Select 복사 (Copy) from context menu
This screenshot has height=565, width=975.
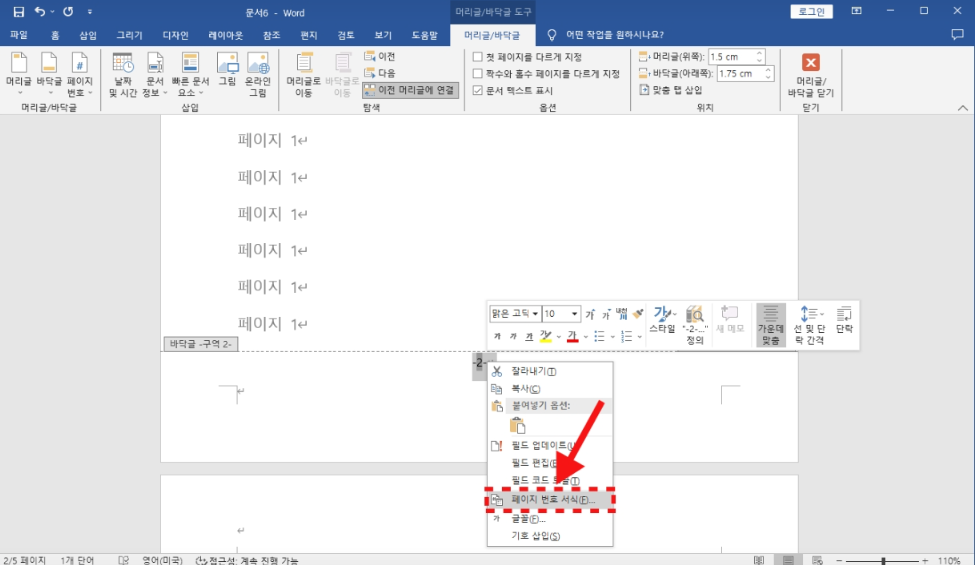pyautogui.click(x=550, y=388)
